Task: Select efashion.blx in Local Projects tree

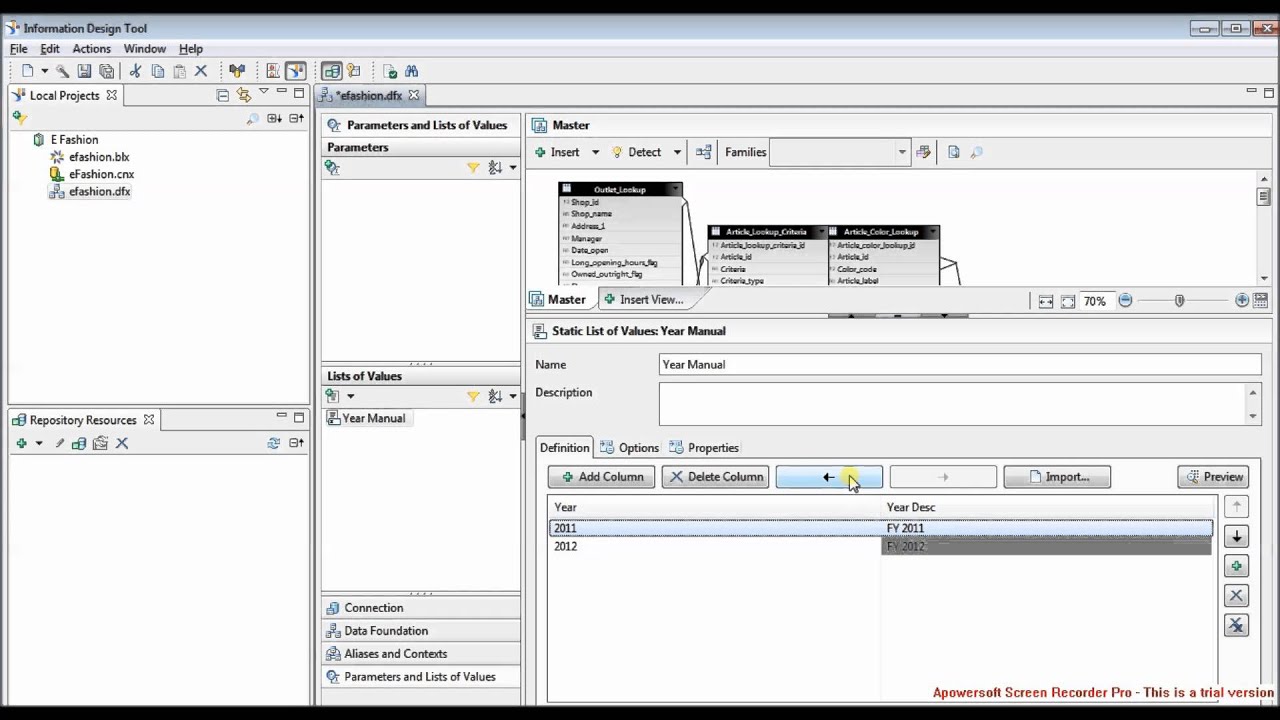Action: (99, 157)
